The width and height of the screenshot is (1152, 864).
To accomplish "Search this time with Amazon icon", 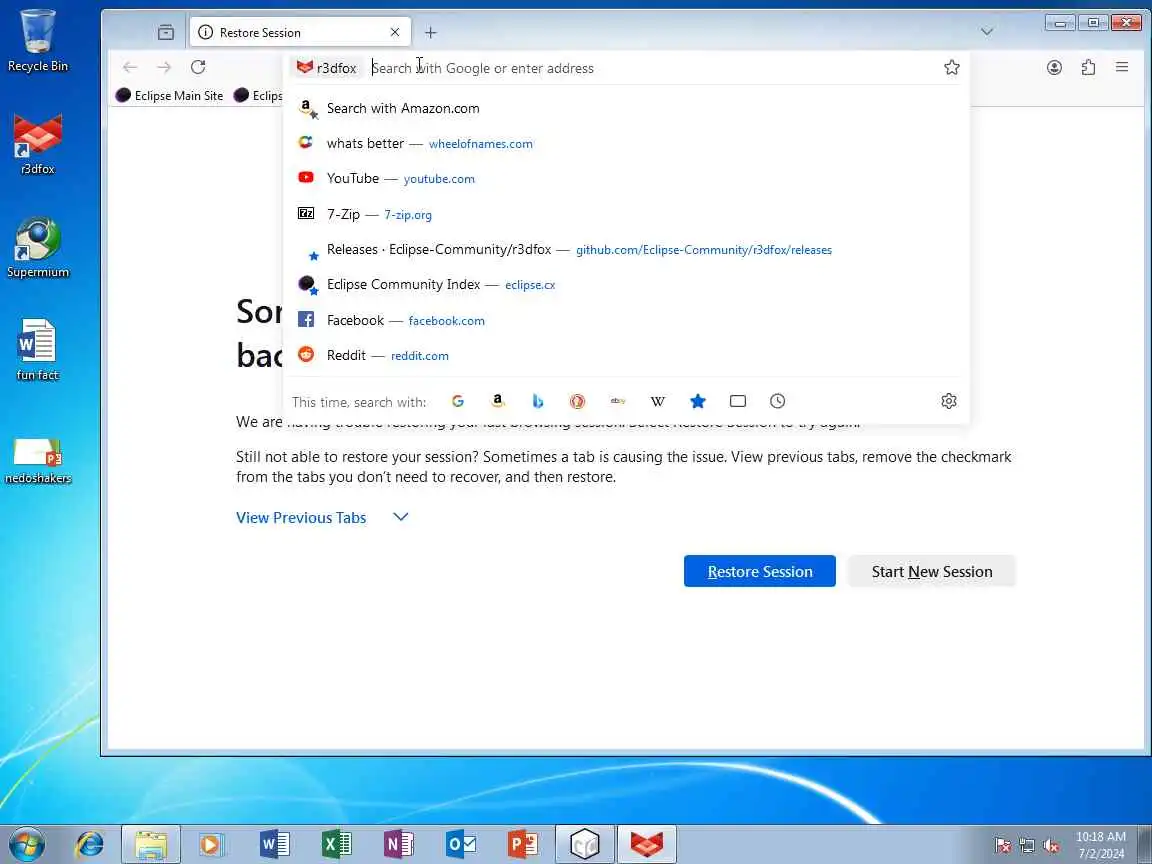I will [497, 401].
